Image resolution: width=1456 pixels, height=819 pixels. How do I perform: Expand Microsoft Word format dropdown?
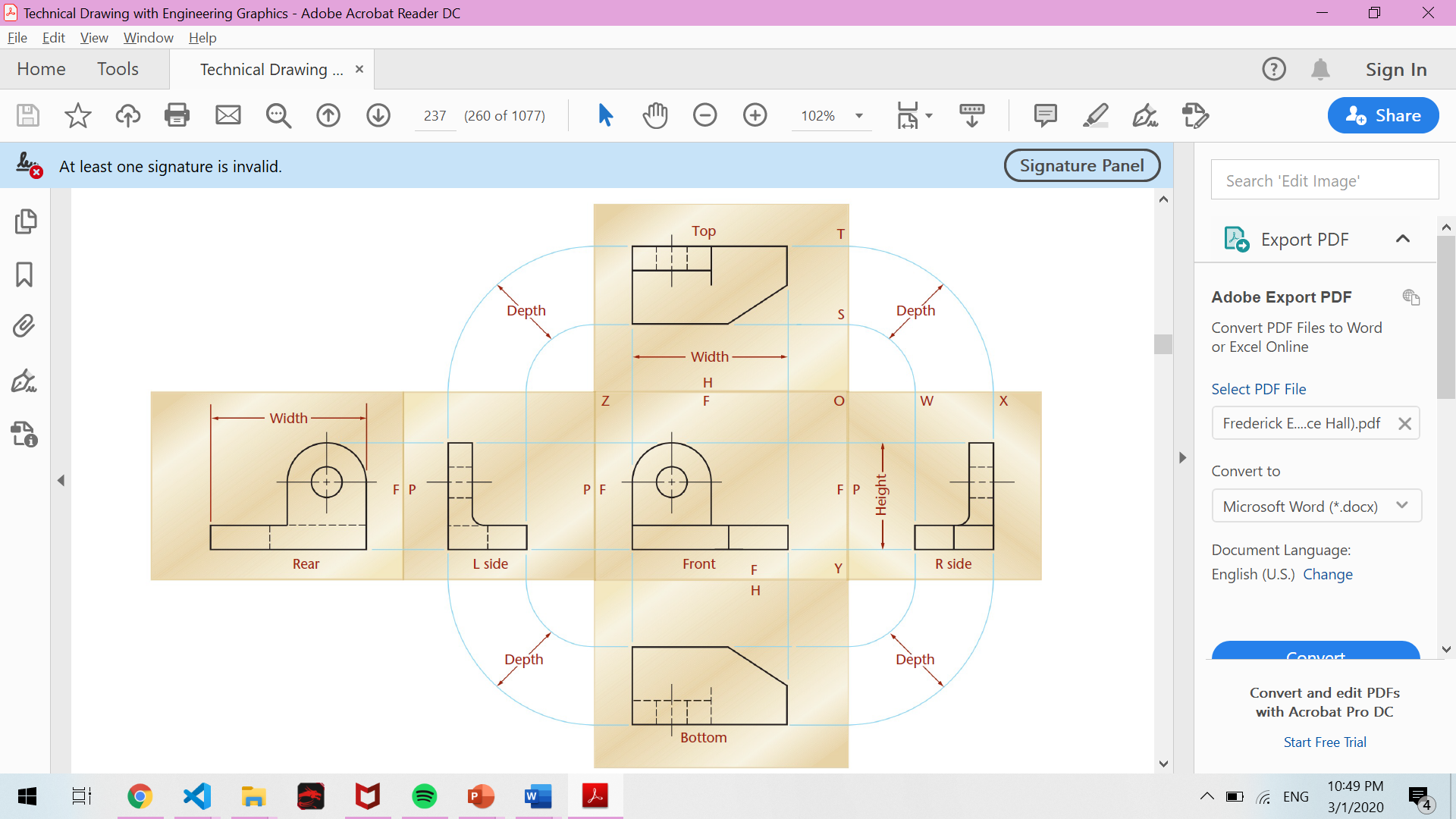(1401, 506)
